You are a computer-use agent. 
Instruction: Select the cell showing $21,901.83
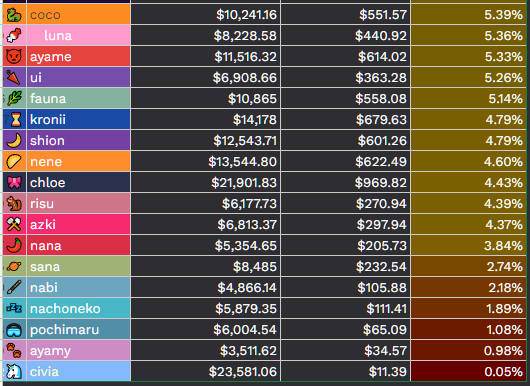(x=206, y=183)
